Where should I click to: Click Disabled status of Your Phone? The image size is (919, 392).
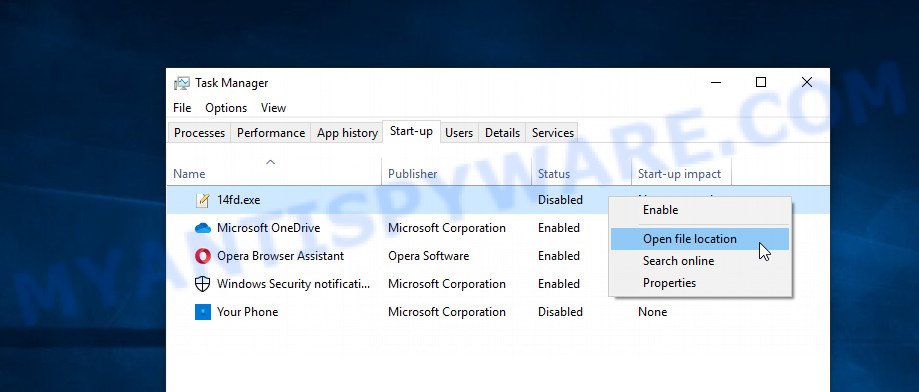coord(560,312)
